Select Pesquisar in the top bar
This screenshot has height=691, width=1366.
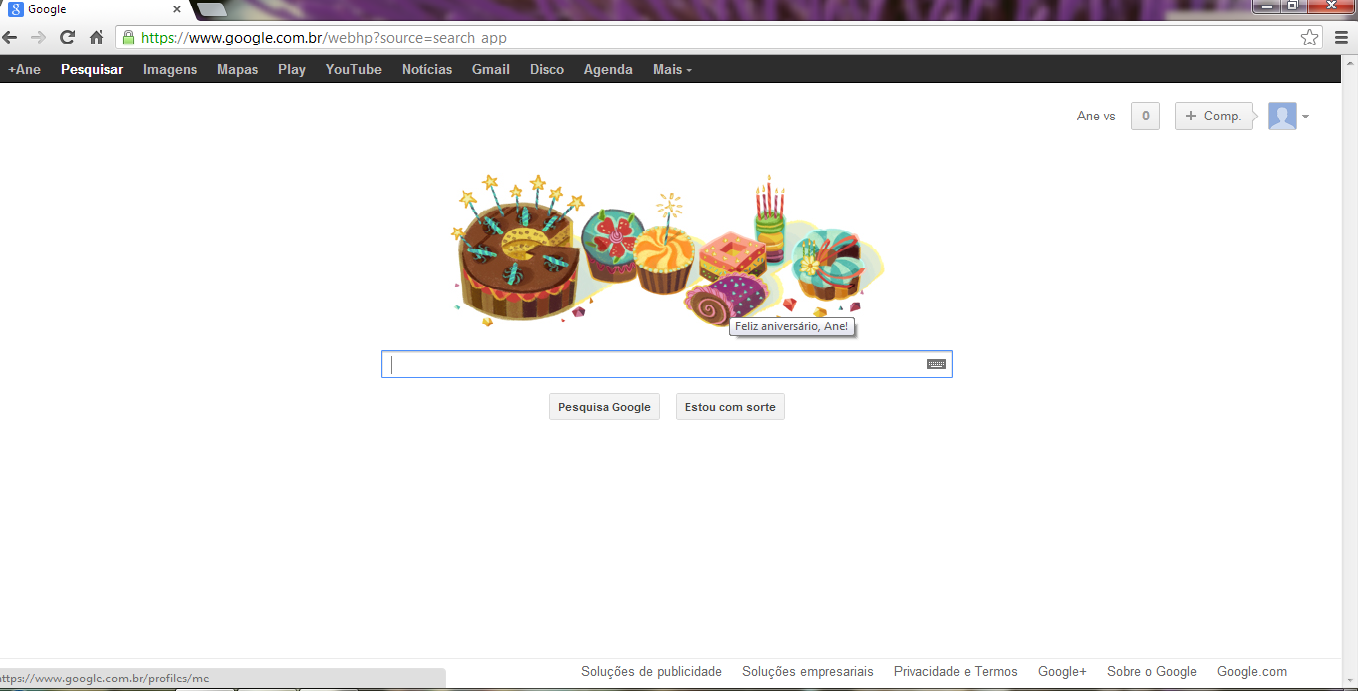(92, 69)
